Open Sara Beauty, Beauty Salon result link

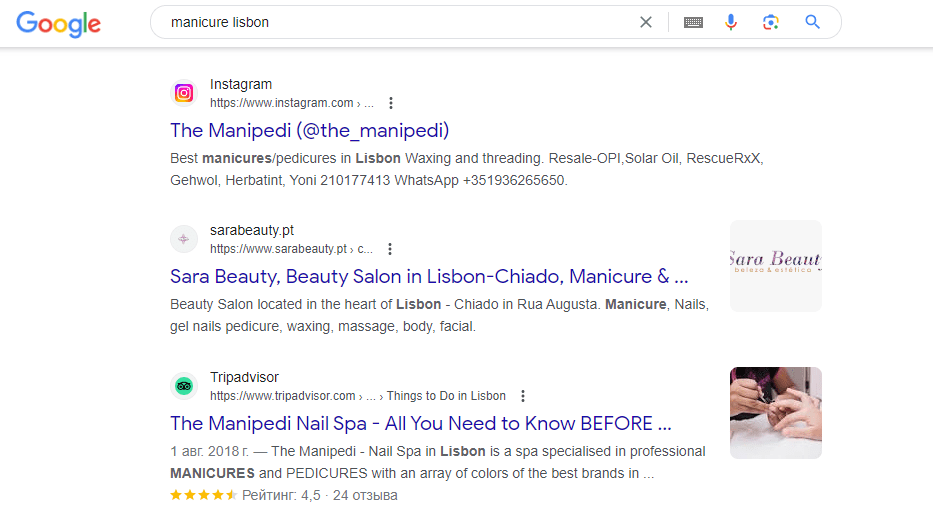(429, 277)
